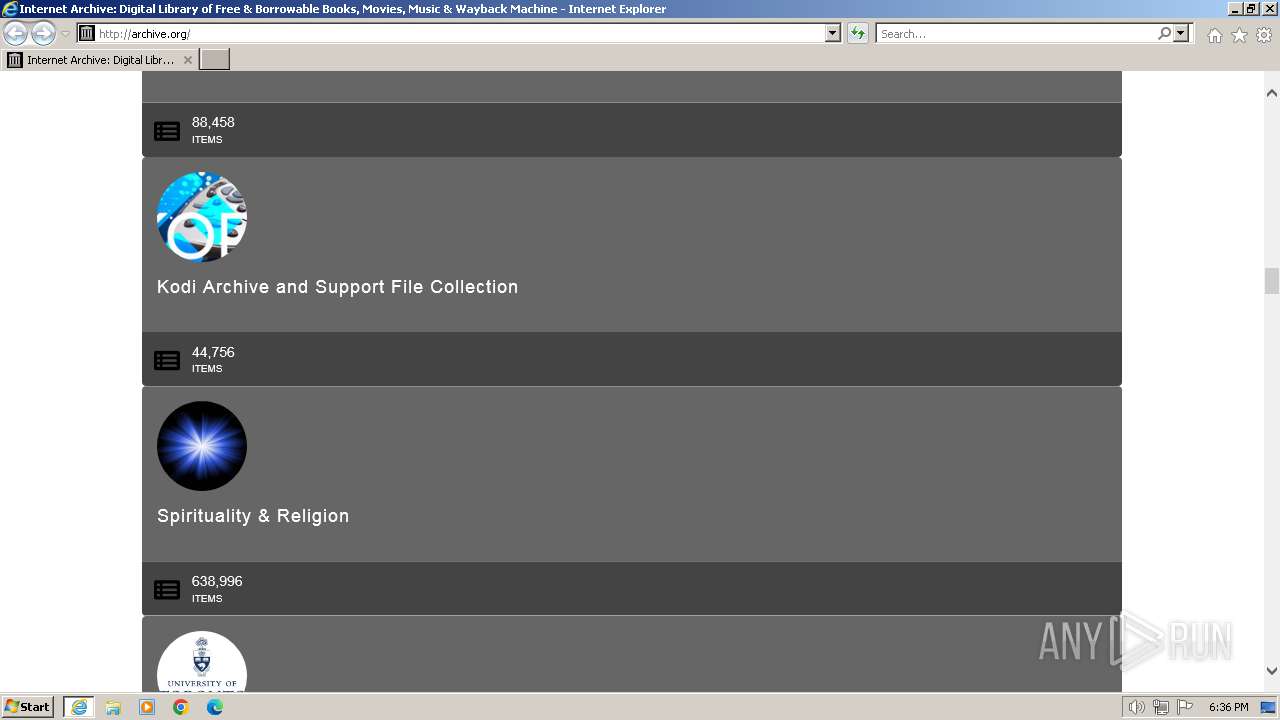
Task: Open the Spirituality & Religion link
Action: click(253, 516)
